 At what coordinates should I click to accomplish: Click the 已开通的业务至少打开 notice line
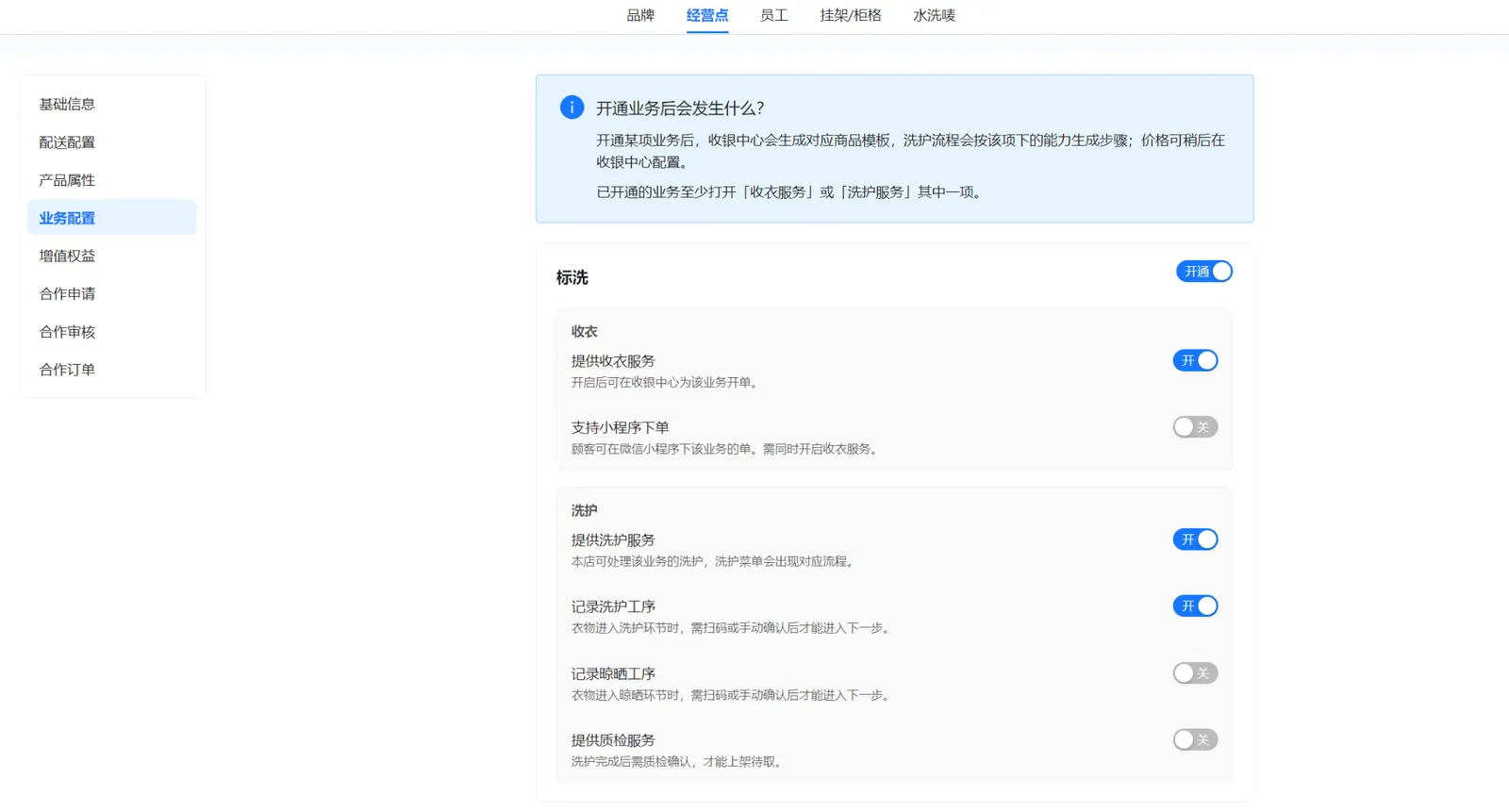(x=791, y=192)
